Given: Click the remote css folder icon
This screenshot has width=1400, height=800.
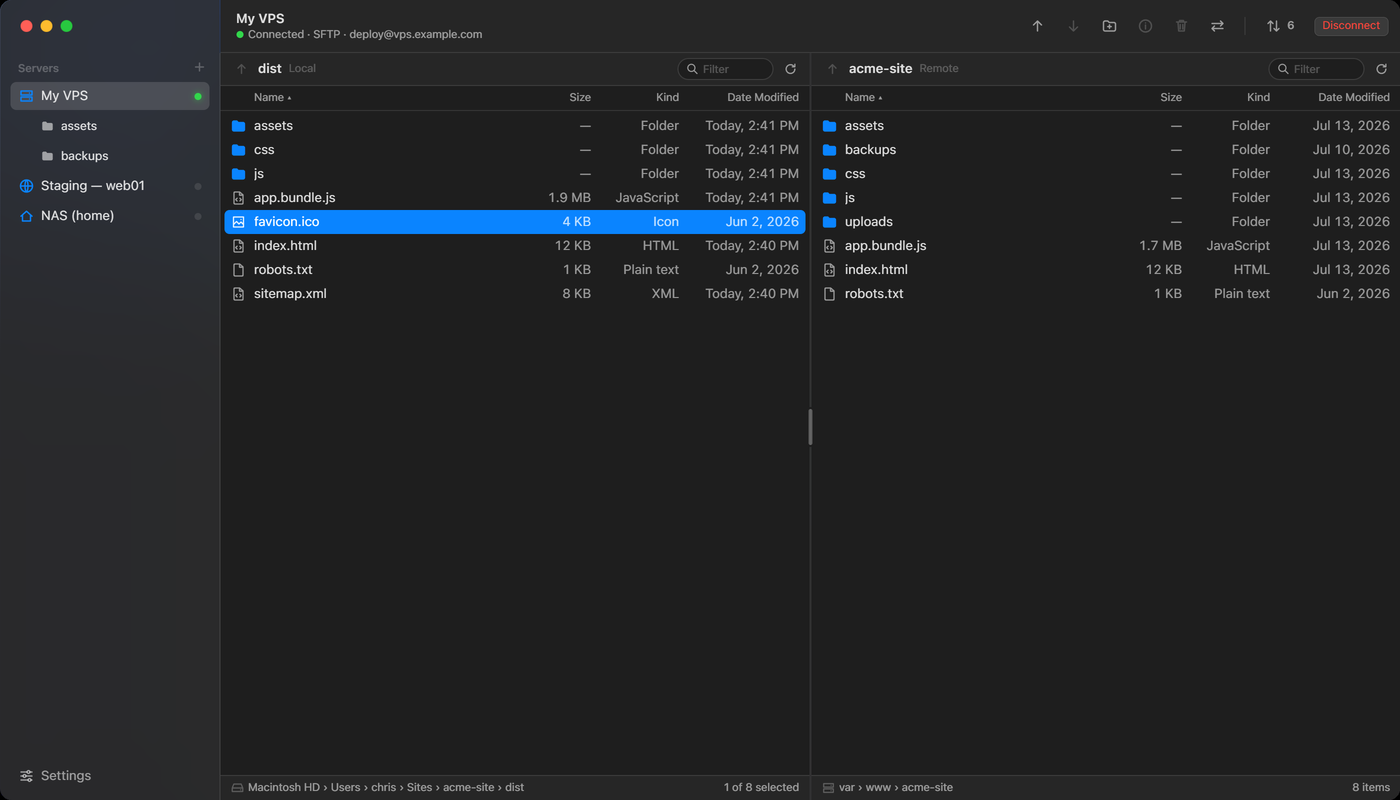Looking at the screenshot, I should click(x=829, y=174).
